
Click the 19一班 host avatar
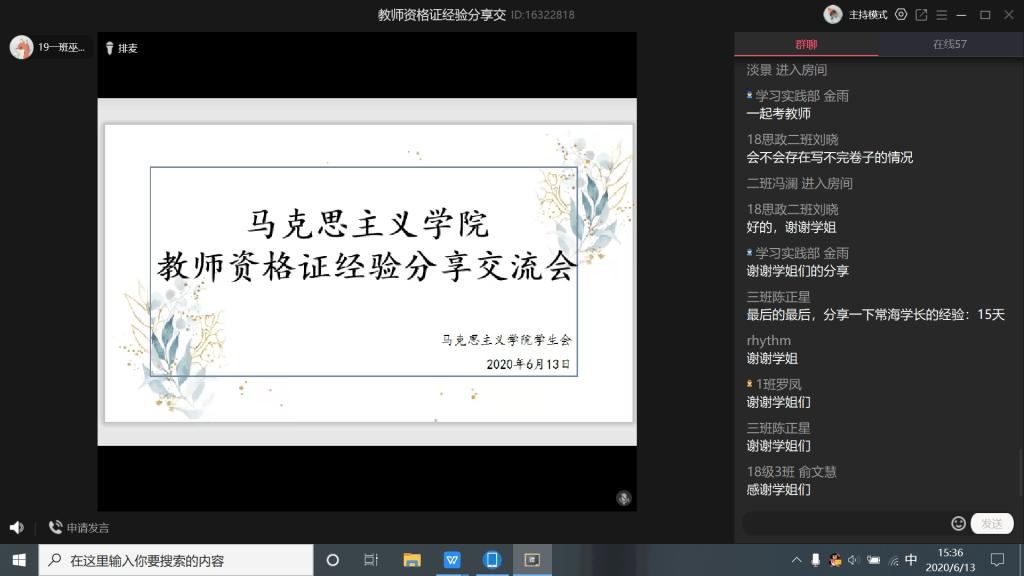[21, 47]
